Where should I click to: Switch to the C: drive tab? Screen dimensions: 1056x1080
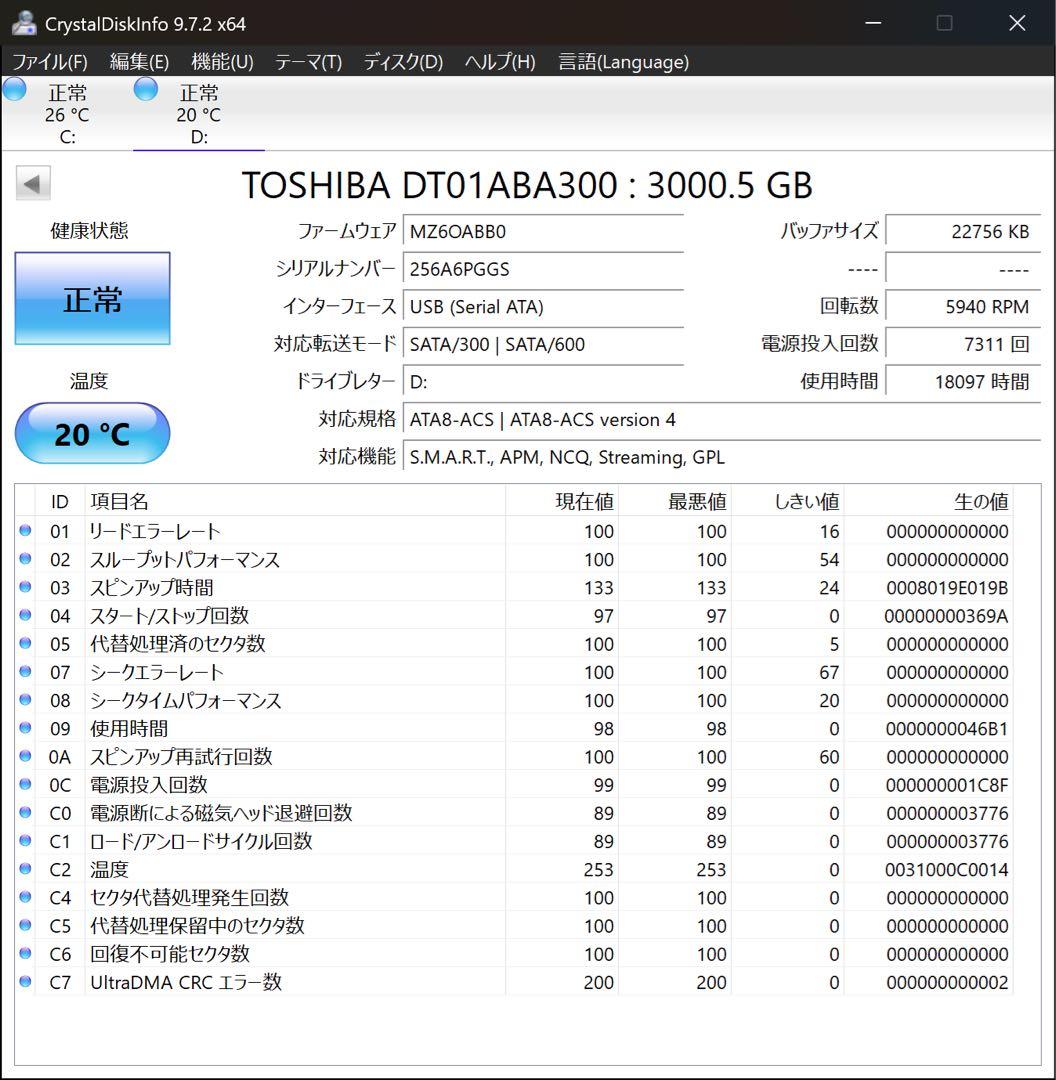(67, 114)
